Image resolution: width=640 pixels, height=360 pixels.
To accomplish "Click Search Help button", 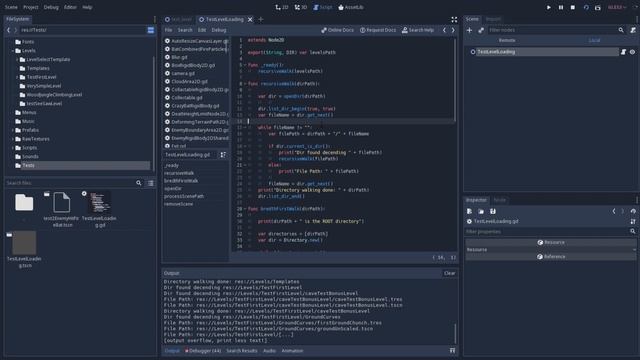I will 418,30.
